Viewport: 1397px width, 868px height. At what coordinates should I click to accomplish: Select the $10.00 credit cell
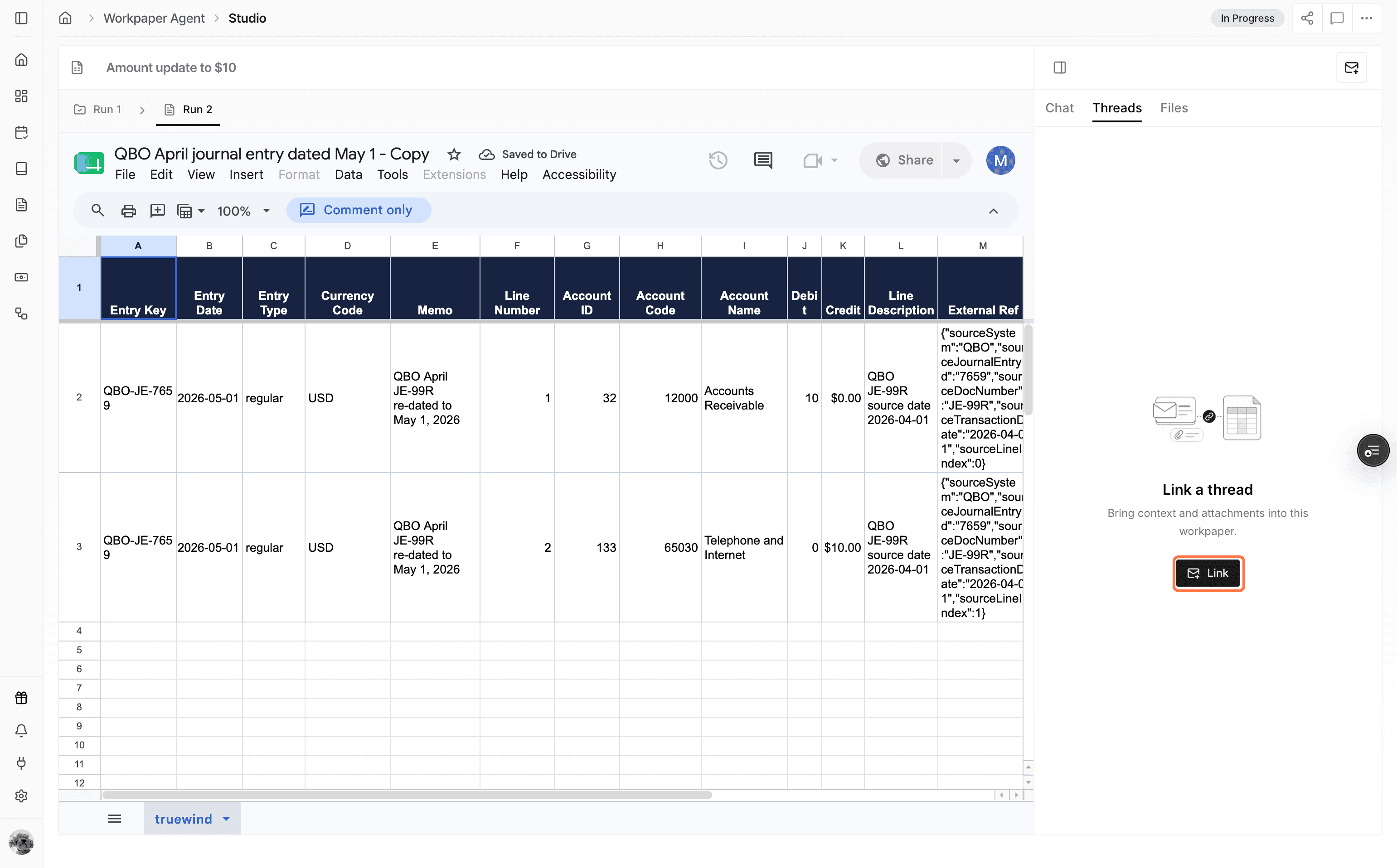pyautogui.click(x=843, y=547)
